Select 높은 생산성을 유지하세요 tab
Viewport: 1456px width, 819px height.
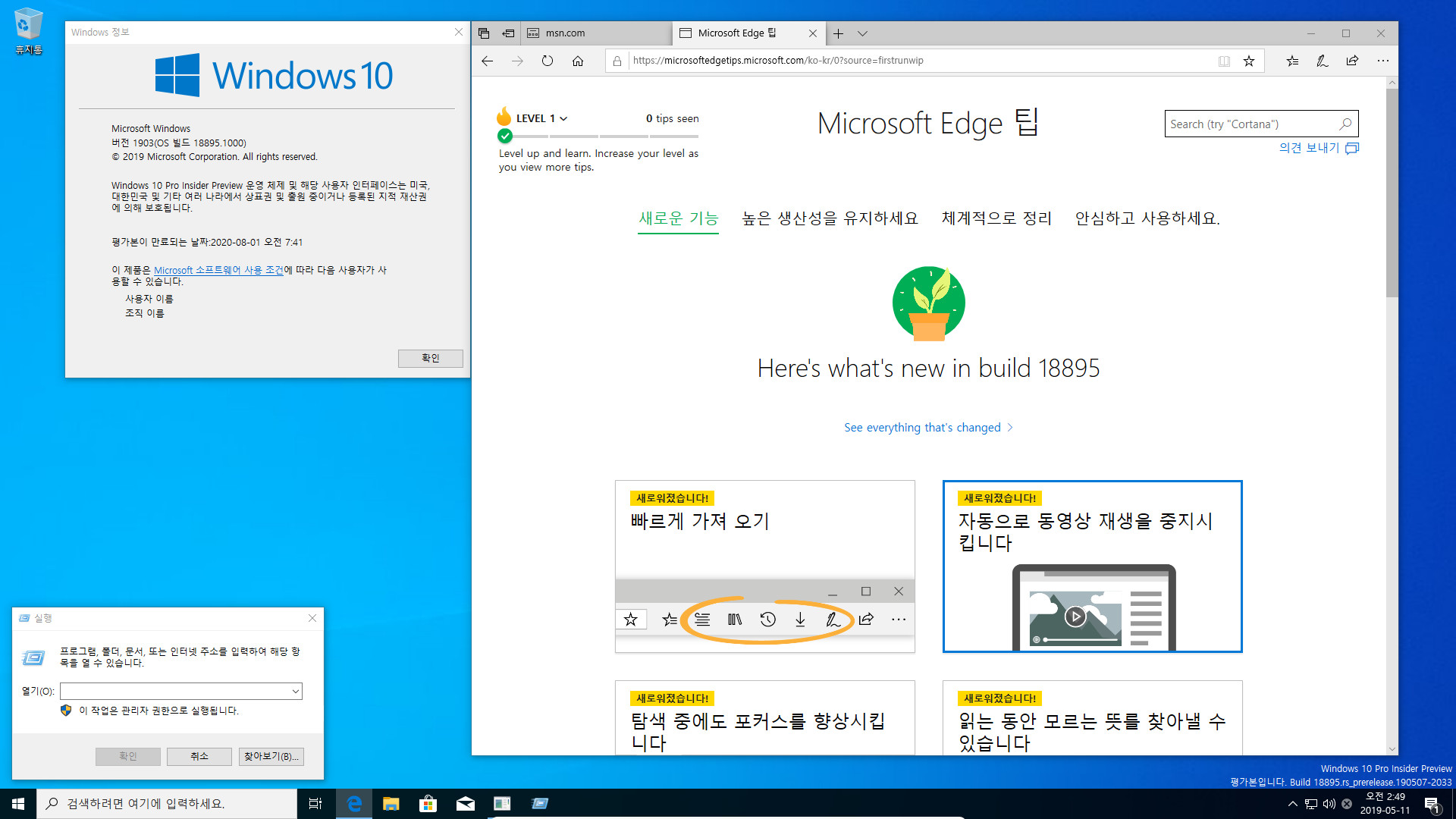point(830,218)
